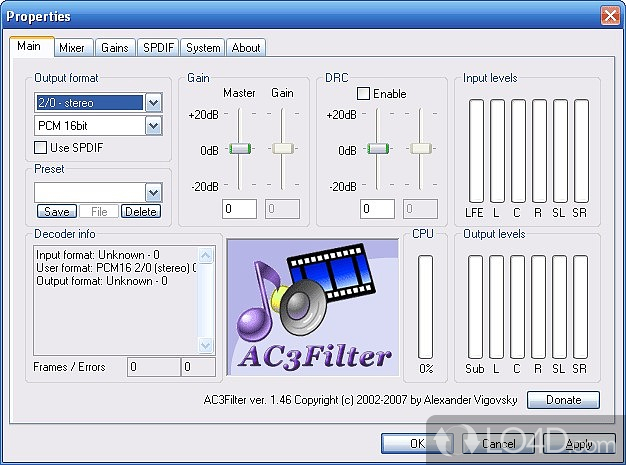Enable the DRC checkbox
Image resolution: width=626 pixels, height=465 pixels.
point(363,94)
